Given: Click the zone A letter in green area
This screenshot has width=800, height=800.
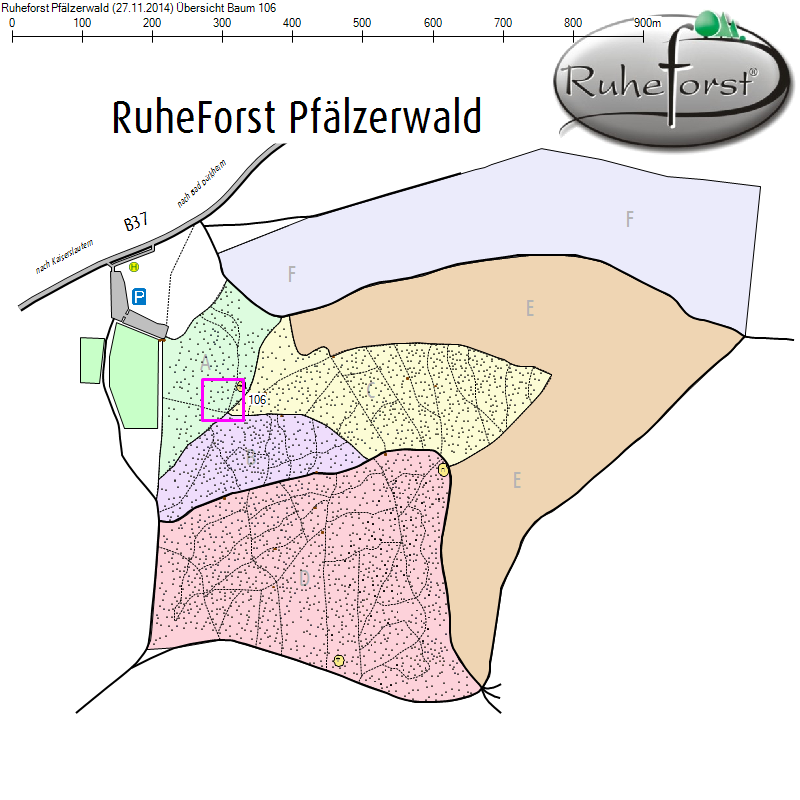Looking at the screenshot, I should 205,363.
